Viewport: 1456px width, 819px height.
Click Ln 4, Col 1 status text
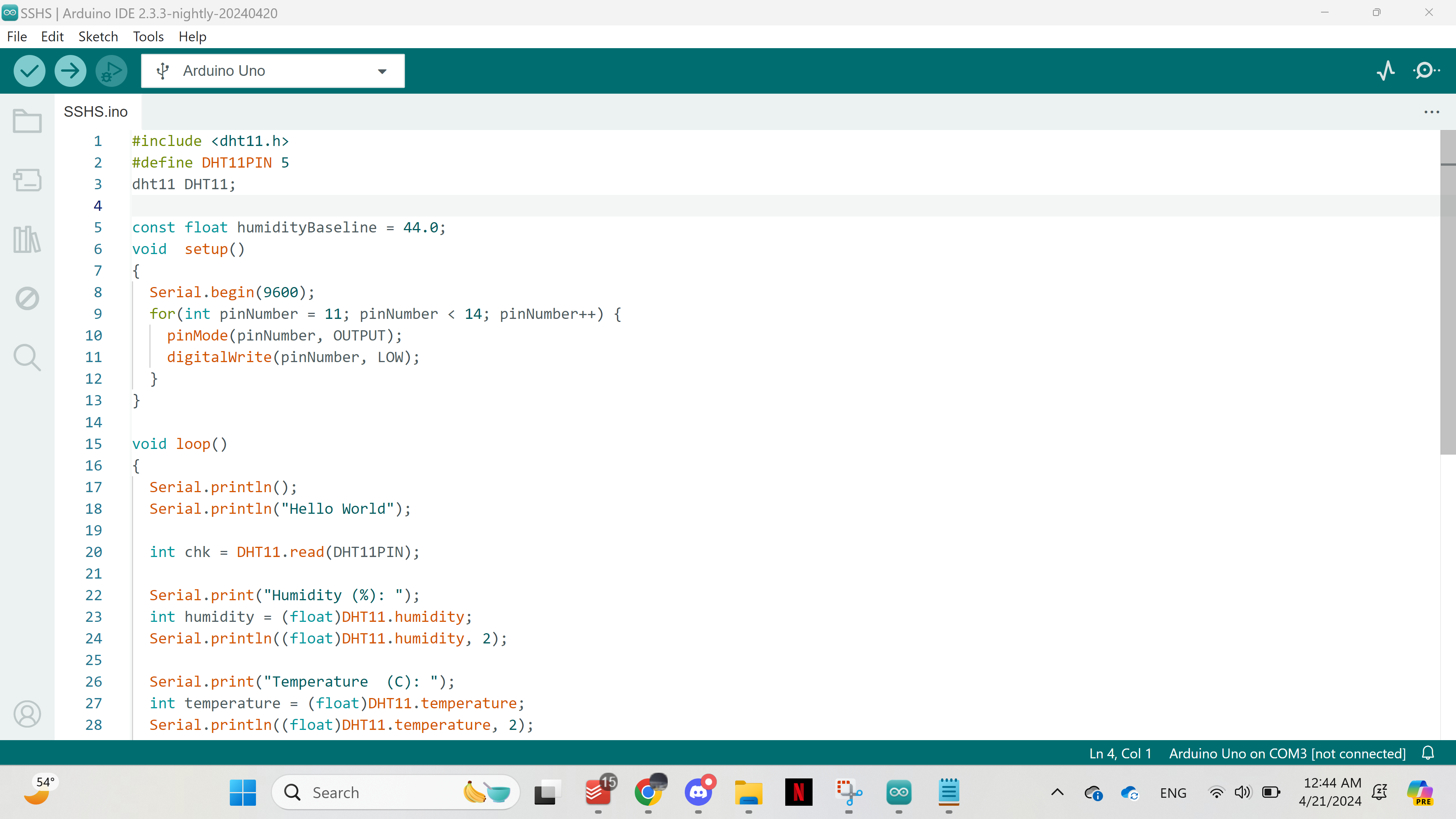click(x=1120, y=753)
